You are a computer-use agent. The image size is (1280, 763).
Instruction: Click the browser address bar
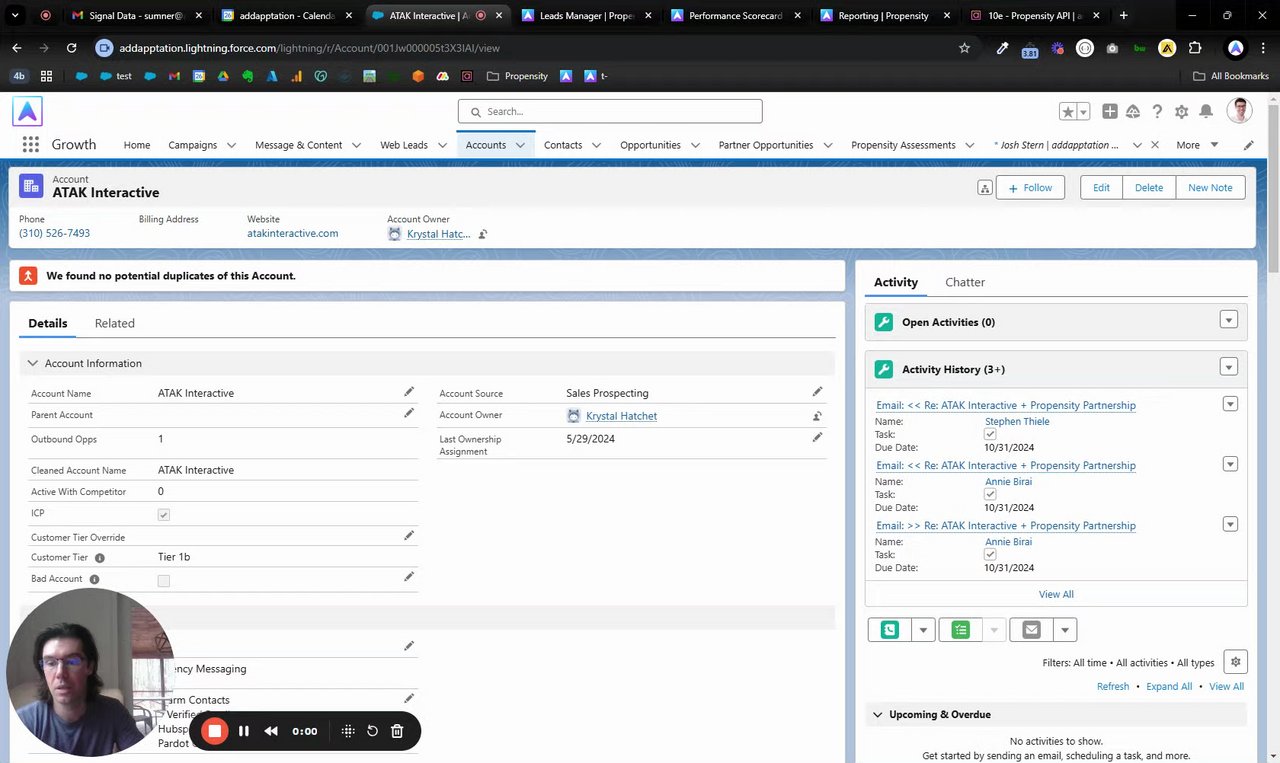[530, 47]
